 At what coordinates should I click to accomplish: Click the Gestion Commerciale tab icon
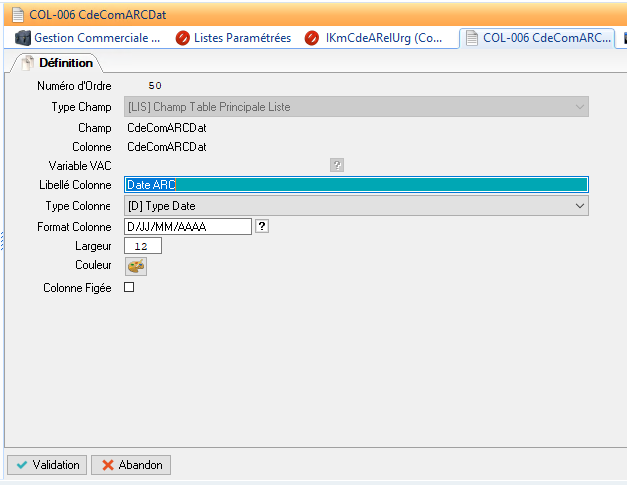(22, 38)
